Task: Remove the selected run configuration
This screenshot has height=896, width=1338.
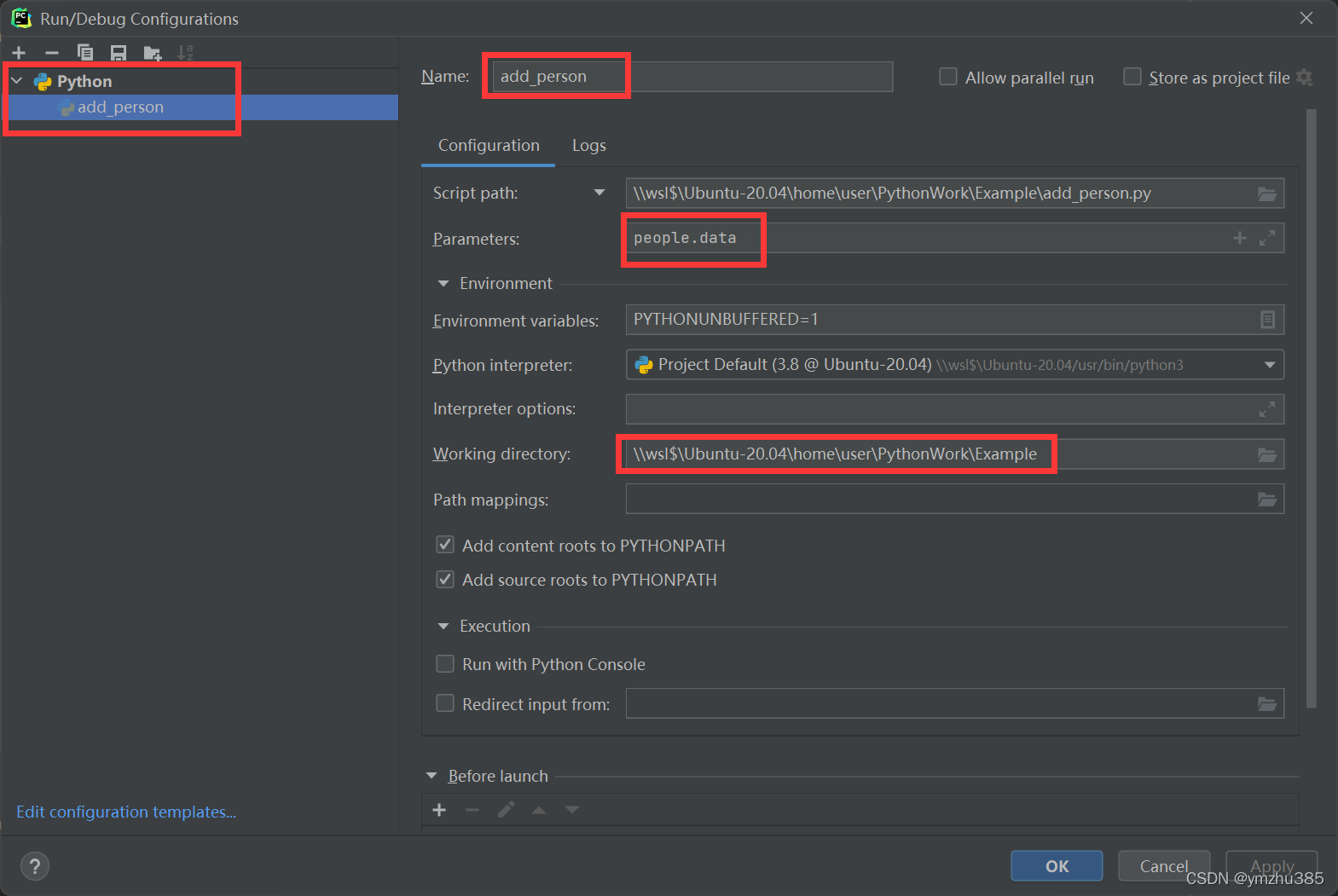Action: (x=52, y=53)
